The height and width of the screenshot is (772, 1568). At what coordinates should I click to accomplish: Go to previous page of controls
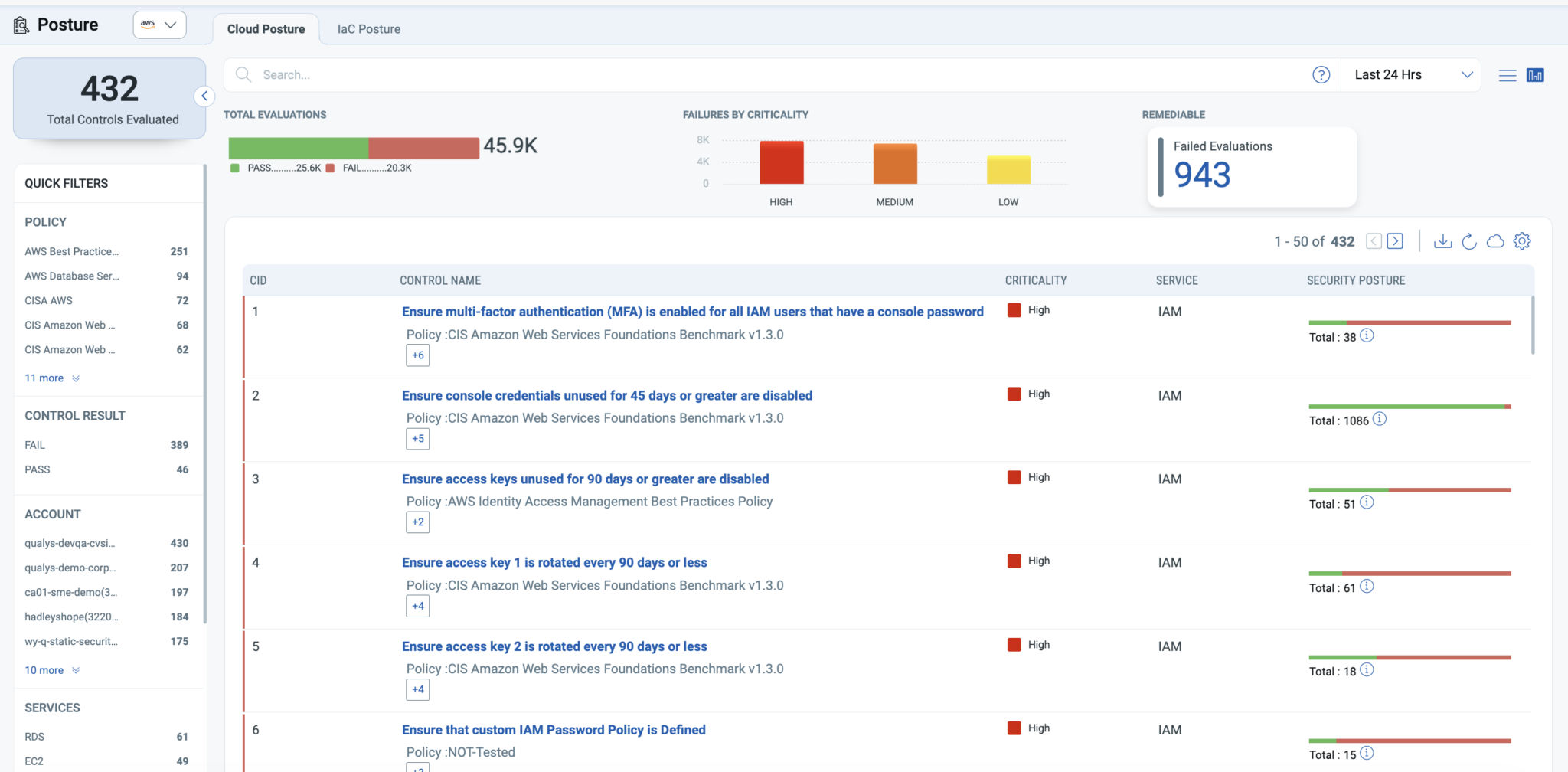[x=1374, y=241]
